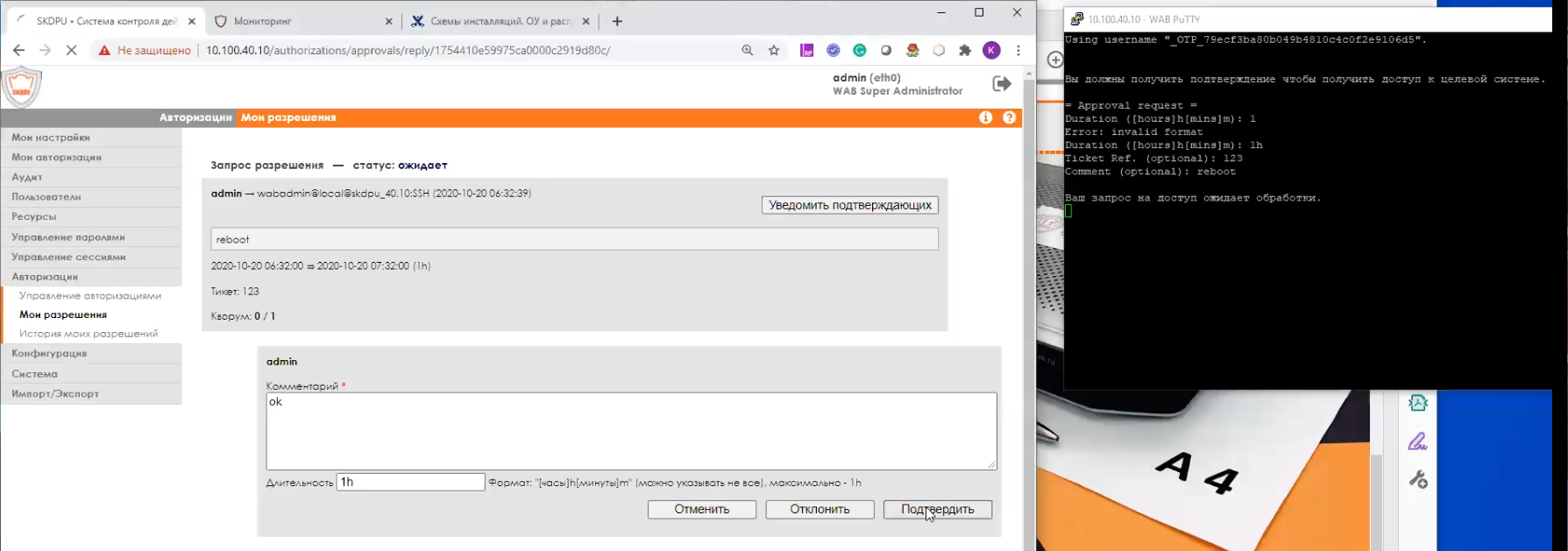Select Мои разрешения sidebar sub-item
1568x551 pixels.
[x=63, y=314]
